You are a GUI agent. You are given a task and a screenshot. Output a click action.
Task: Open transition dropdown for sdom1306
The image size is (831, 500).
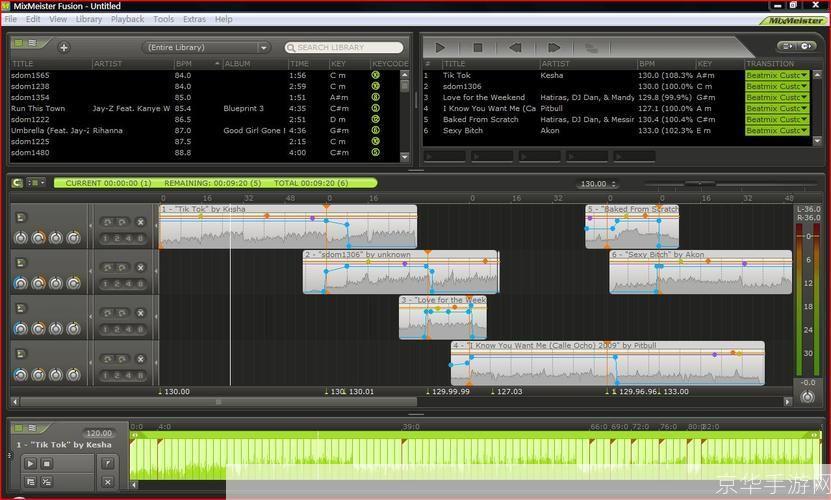click(777, 86)
